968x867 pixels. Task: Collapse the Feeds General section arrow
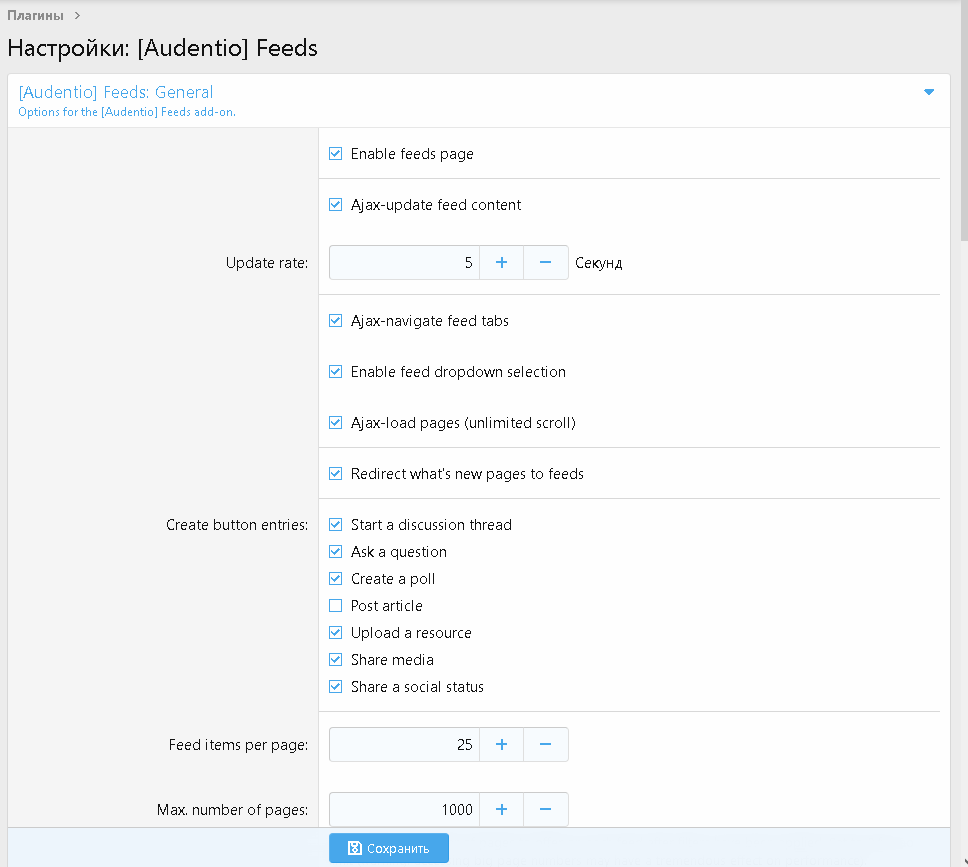928,92
